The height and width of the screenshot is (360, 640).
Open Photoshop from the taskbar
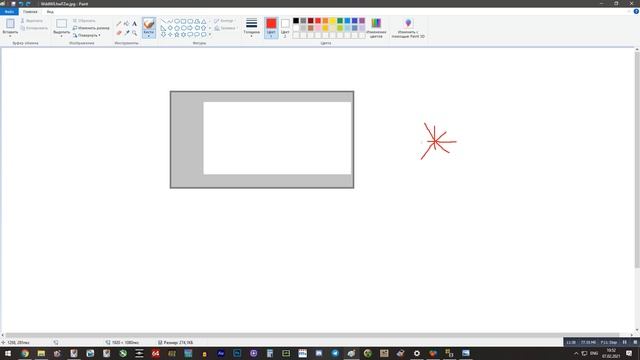[237, 353]
